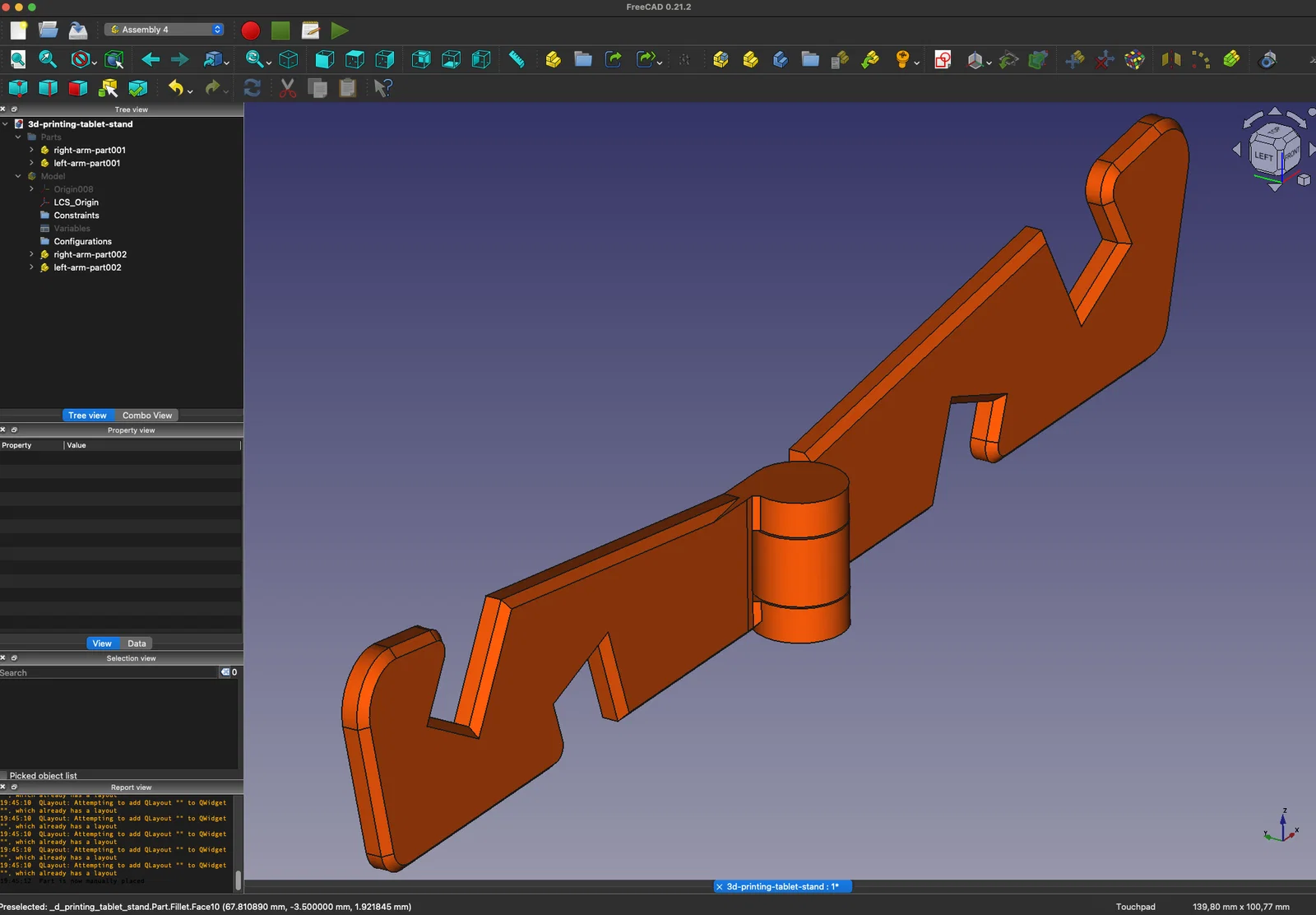The height and width of the screenshot is (915, 1316).
Task: Click the scissors cut icon
Action: (x=287, y=88)
